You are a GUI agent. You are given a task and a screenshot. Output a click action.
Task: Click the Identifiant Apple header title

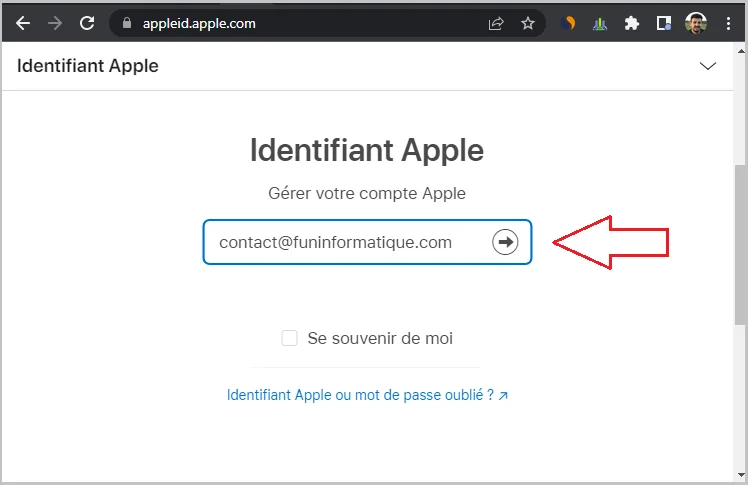click(x=88, y=66)
